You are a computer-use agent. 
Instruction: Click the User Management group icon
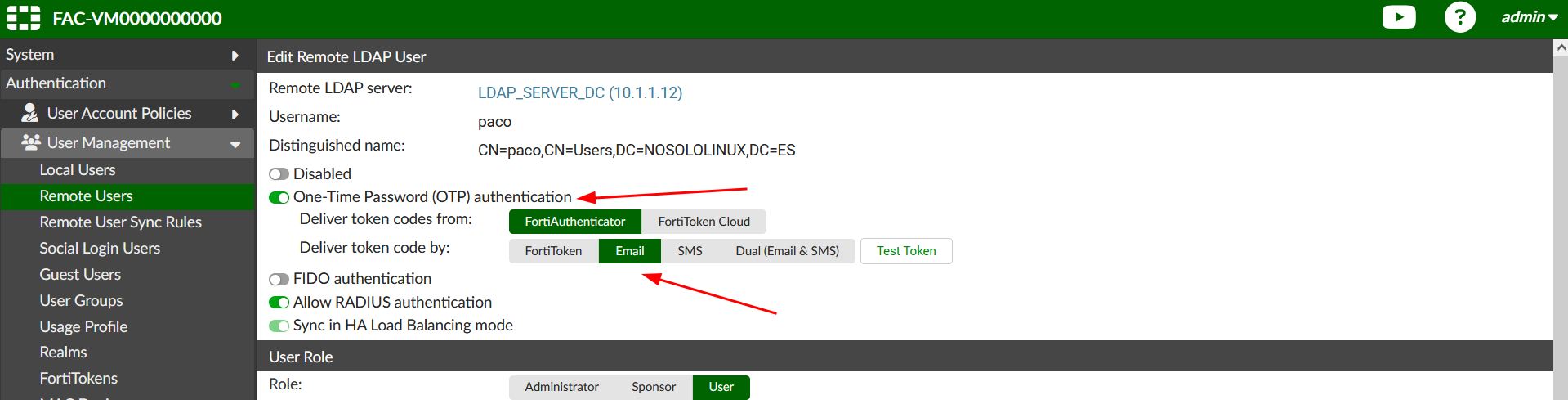31,142
